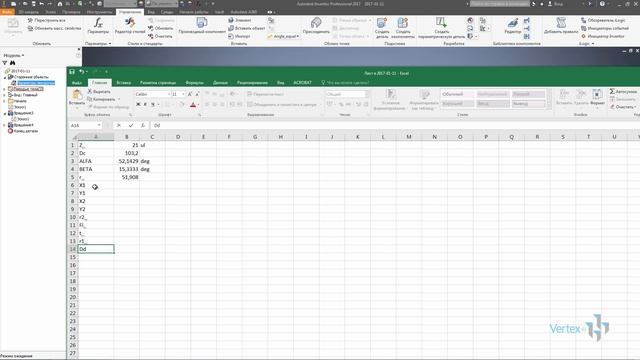Click Inventor Undo in quick access toolbar
This screenshot has width=640, height=360.
42,4
